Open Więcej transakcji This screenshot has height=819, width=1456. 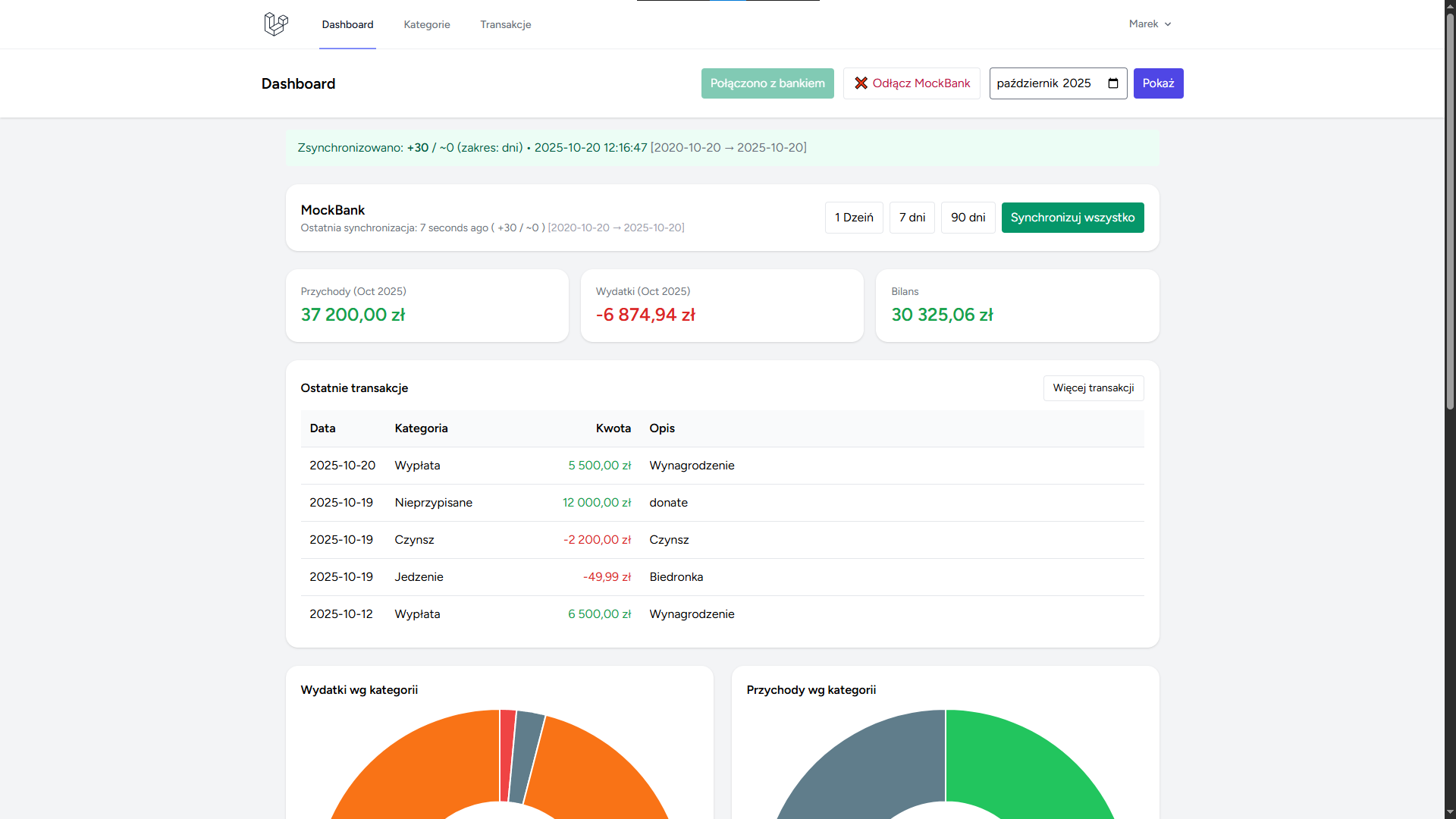pos(1094,388)
